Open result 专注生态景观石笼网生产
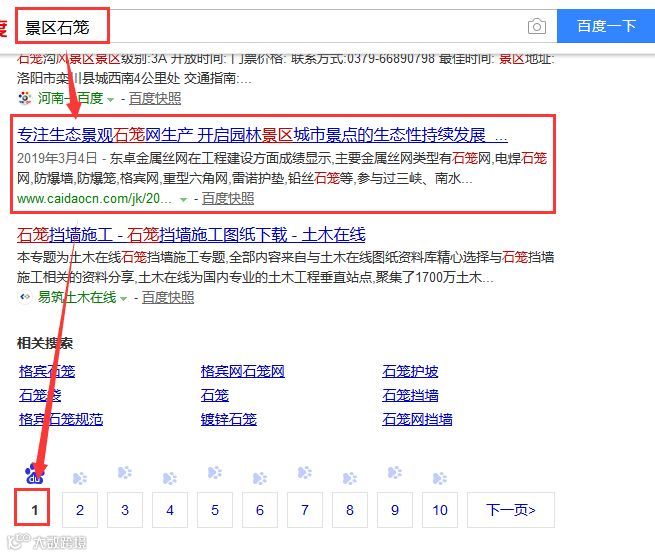 [262, 135]
